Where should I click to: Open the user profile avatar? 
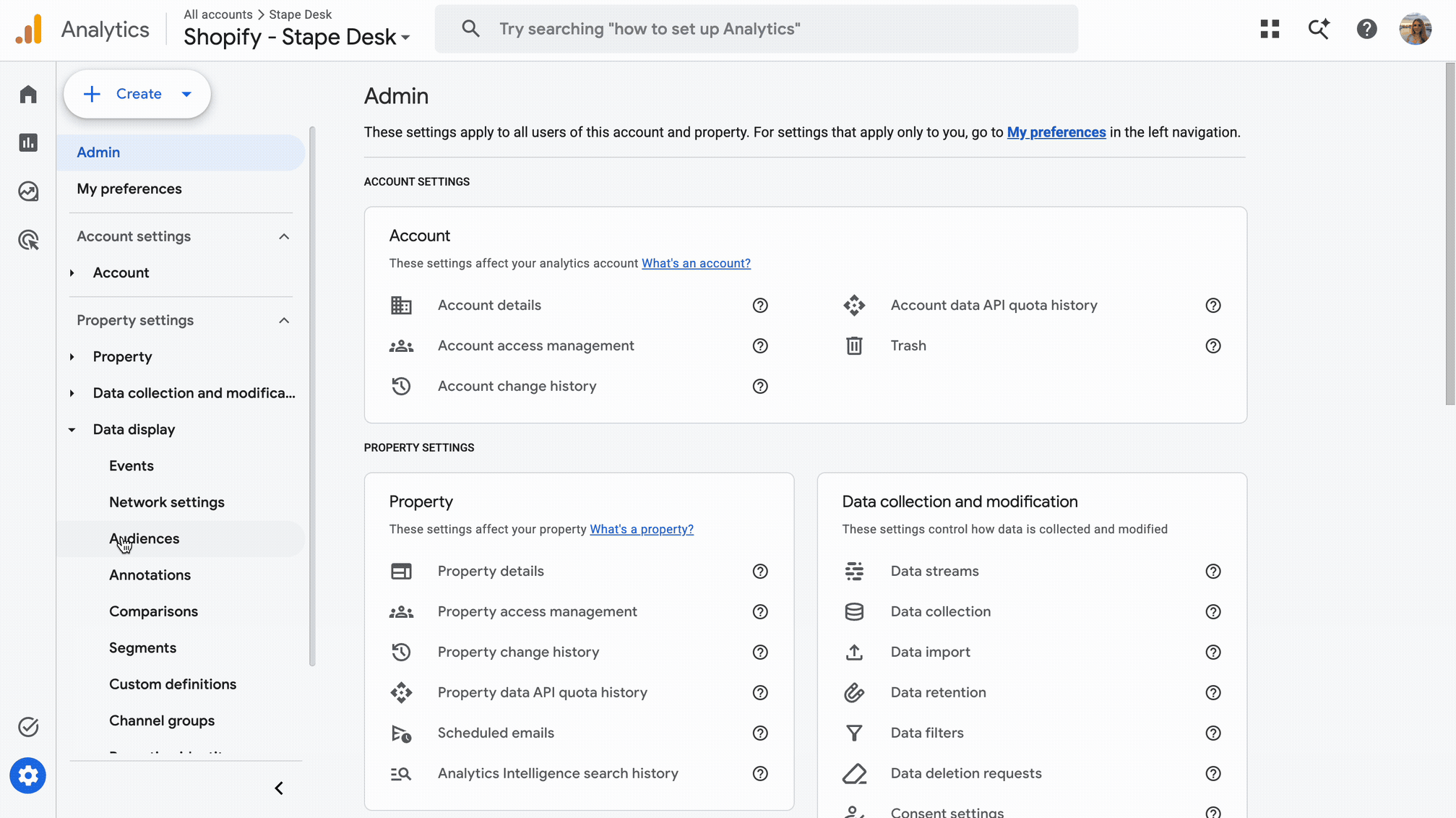click(x=1415, y=29)
